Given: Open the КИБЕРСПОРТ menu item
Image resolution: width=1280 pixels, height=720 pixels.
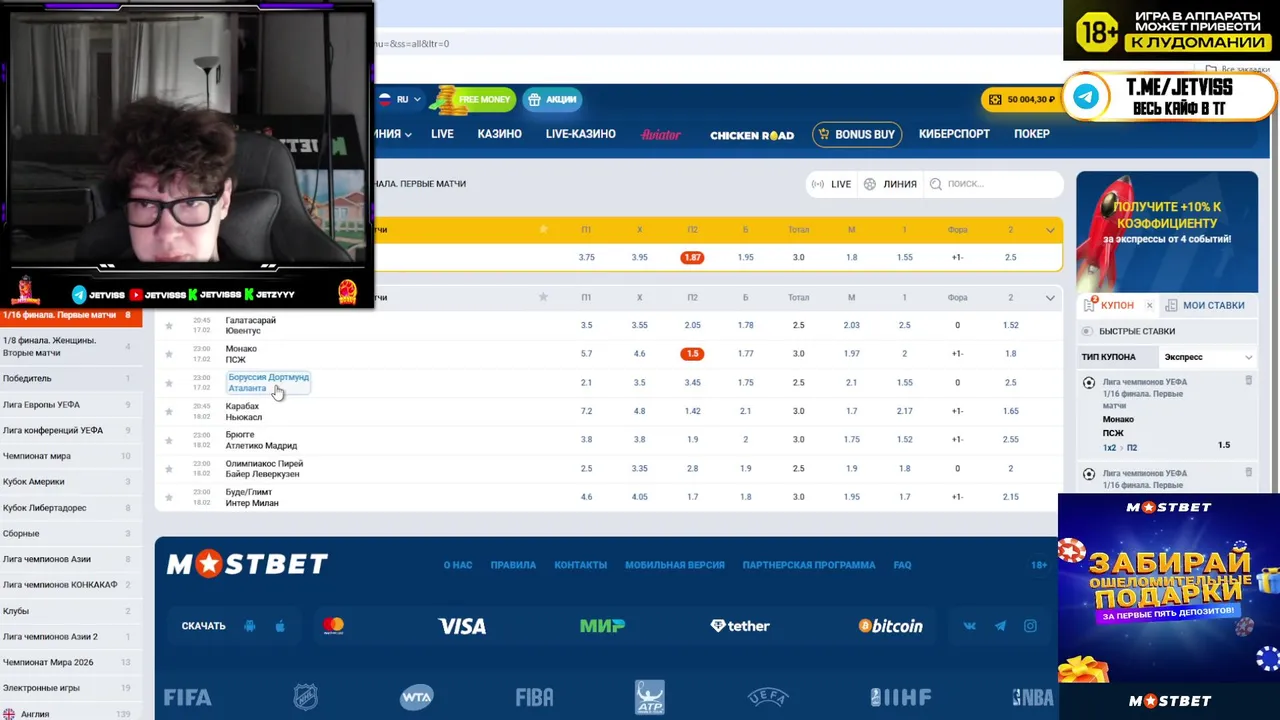Looking at the screenshot, I should pyautogui.click(x=954, y=134).
